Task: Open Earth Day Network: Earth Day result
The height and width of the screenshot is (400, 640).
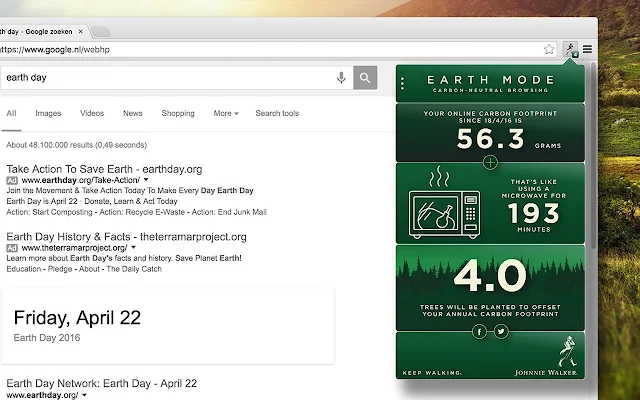Action: (102, 383)
